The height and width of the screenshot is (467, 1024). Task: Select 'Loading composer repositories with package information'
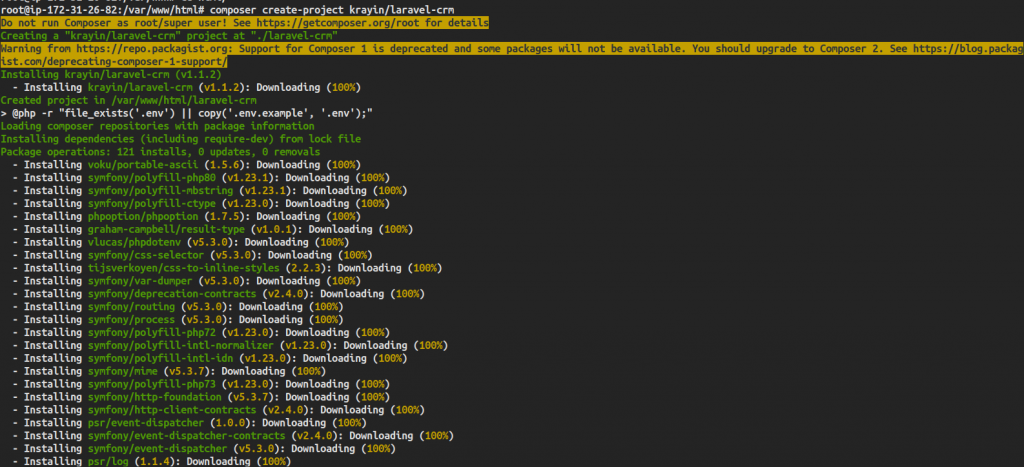tap(157, 126)
